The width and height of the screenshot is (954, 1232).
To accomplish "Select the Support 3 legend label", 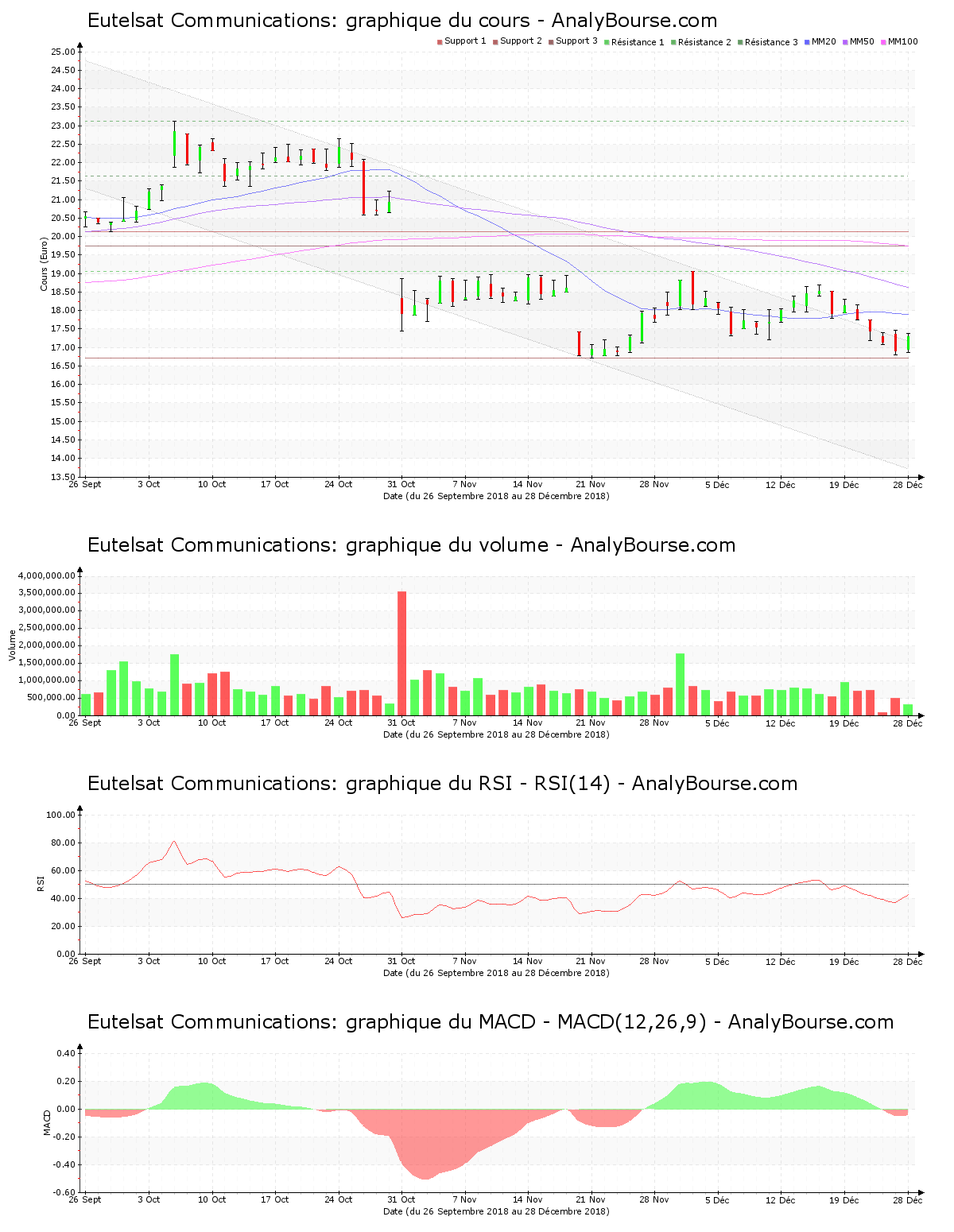I will [x=576, y=41].
